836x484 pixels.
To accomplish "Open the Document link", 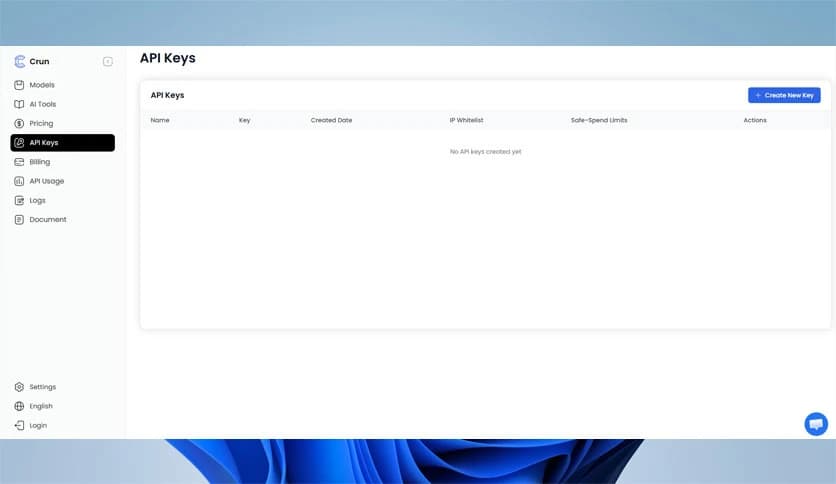I will (x=48, y=219).
